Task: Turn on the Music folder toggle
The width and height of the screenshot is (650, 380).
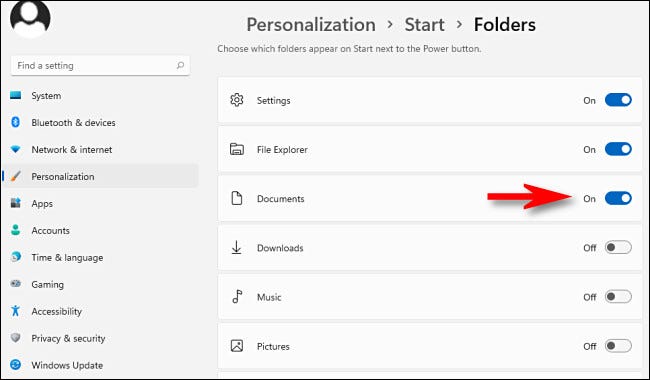Action: click(618, 297)
